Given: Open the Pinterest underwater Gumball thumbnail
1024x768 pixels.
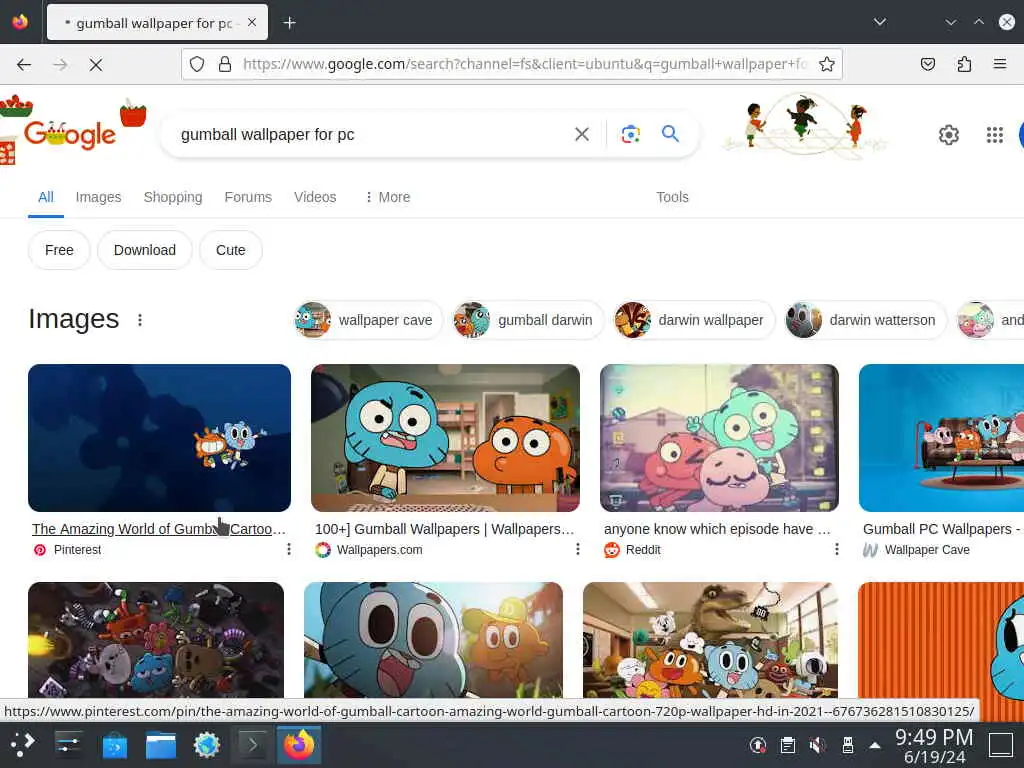Looking at the screenshot, I should pos(159,438).
